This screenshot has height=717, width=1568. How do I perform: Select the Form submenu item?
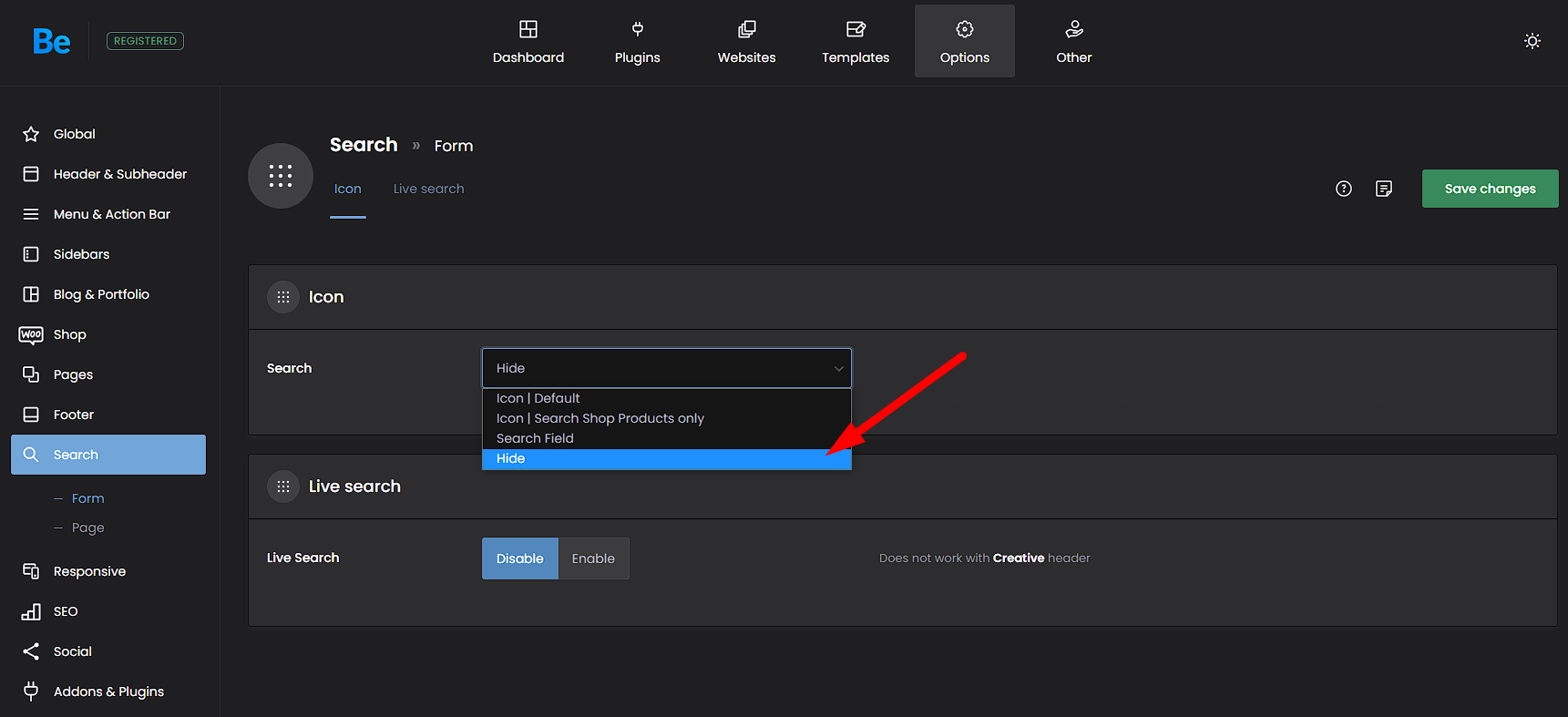pyautogui.click(x=88, y=498)
